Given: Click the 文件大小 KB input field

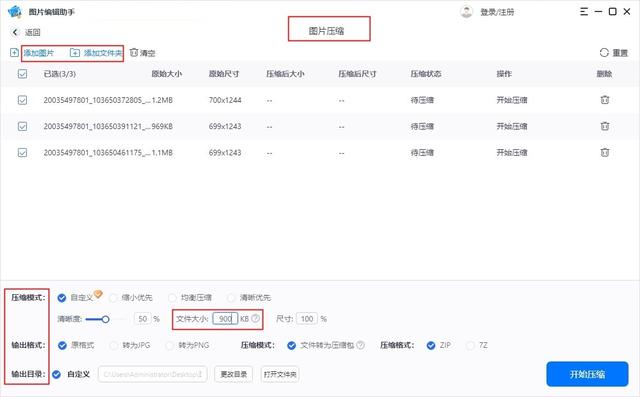Looking at the screenshot, I should point(225,319).
